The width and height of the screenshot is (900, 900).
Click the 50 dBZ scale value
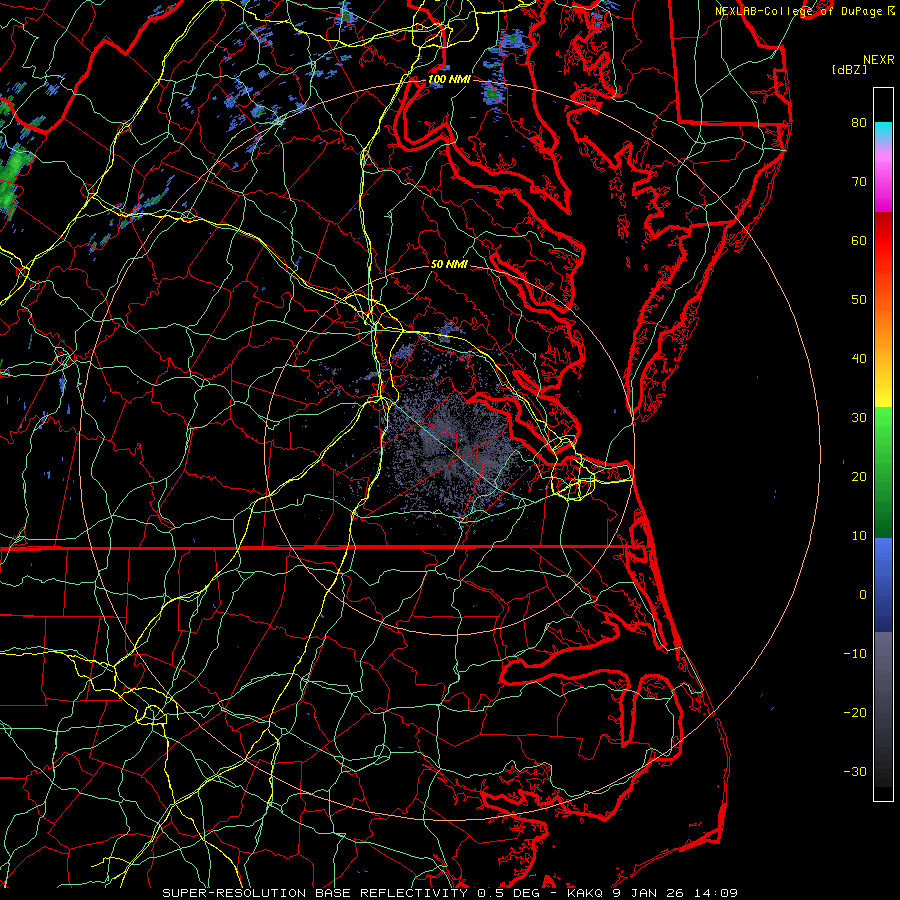[x=859, y=300]
